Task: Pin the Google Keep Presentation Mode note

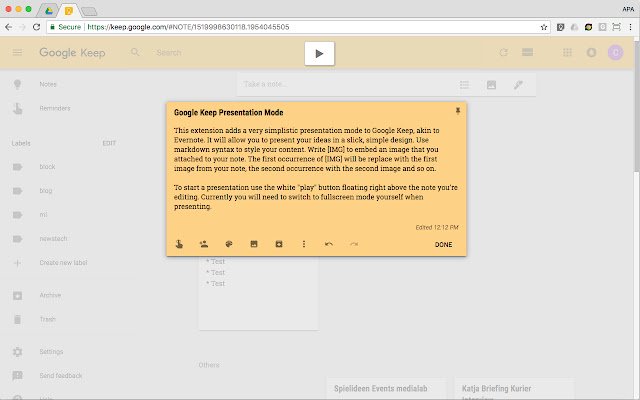Action: [x=458, y=111]
